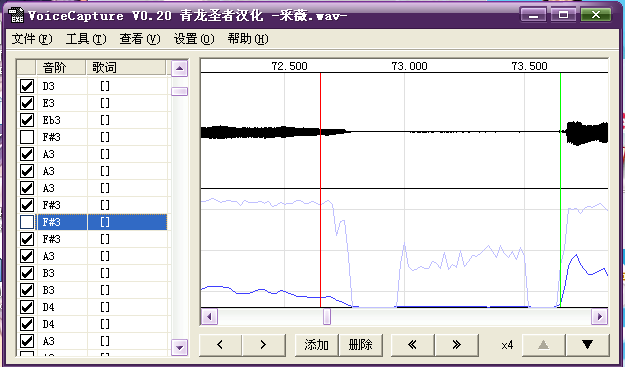Click the note list scroll down arrow
625x367 pixels.
click(x=179, y=347)
